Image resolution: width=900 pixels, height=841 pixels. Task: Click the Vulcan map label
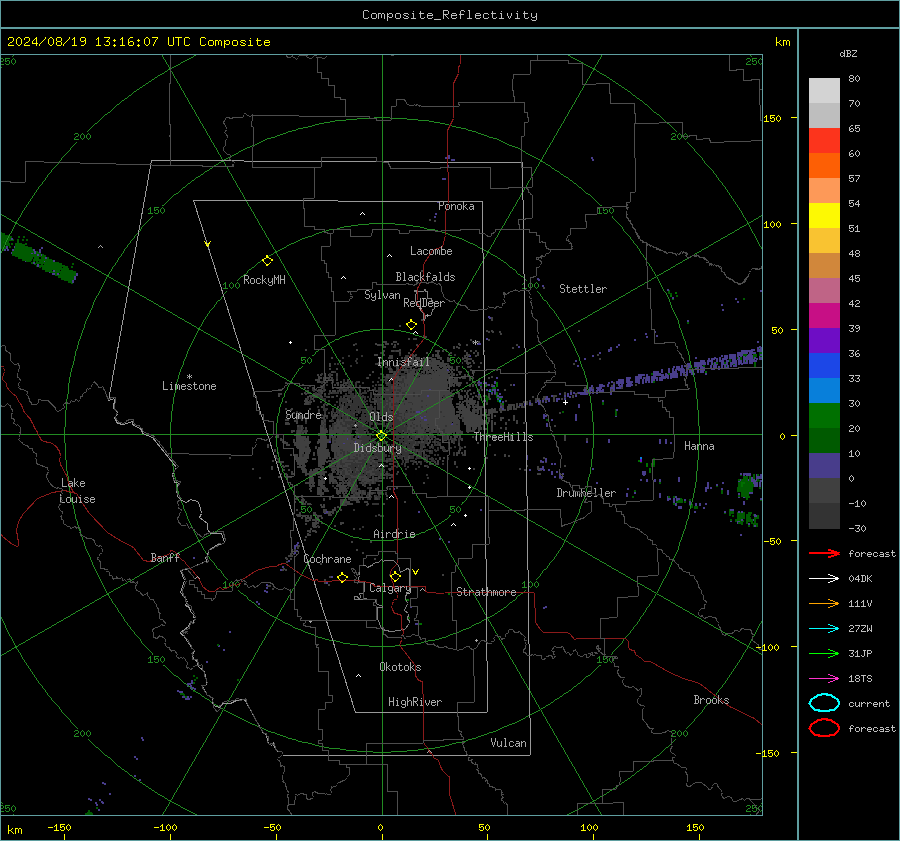508,743
